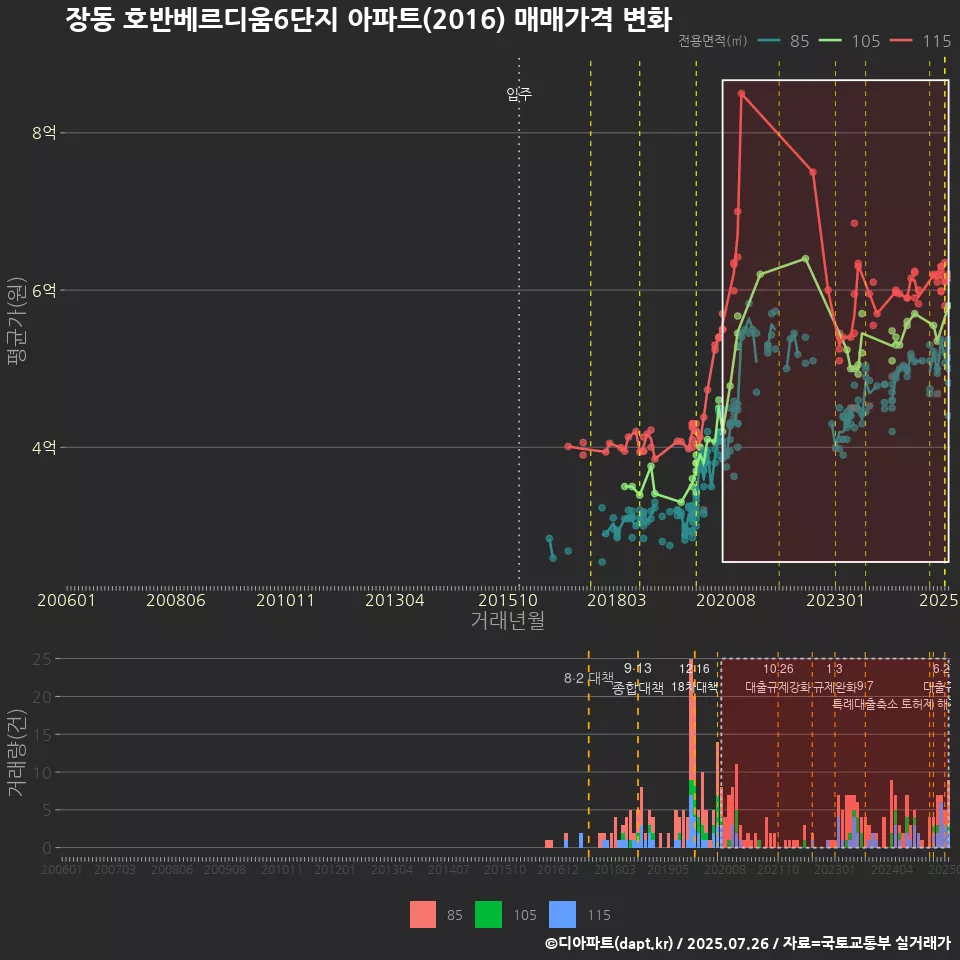Click the ©디아파트(dapt.kr) credit text
The height and width of the screenshot is (960, 960).
[x=609, y=943]
